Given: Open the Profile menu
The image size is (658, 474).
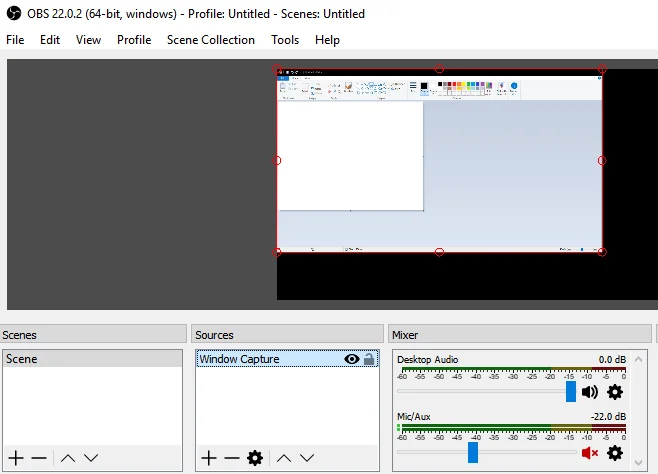Looking at the screenshot, I should pos(134,40).
